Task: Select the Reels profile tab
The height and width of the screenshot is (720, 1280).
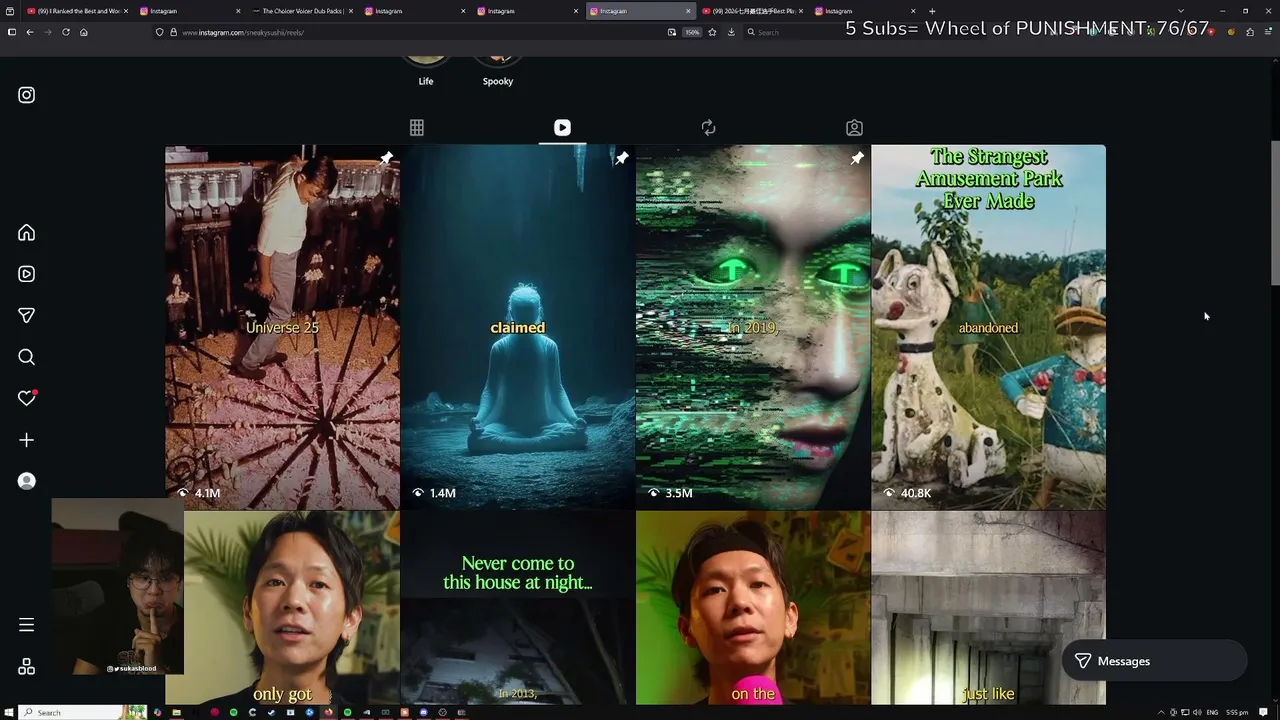Action: [562, 128]
